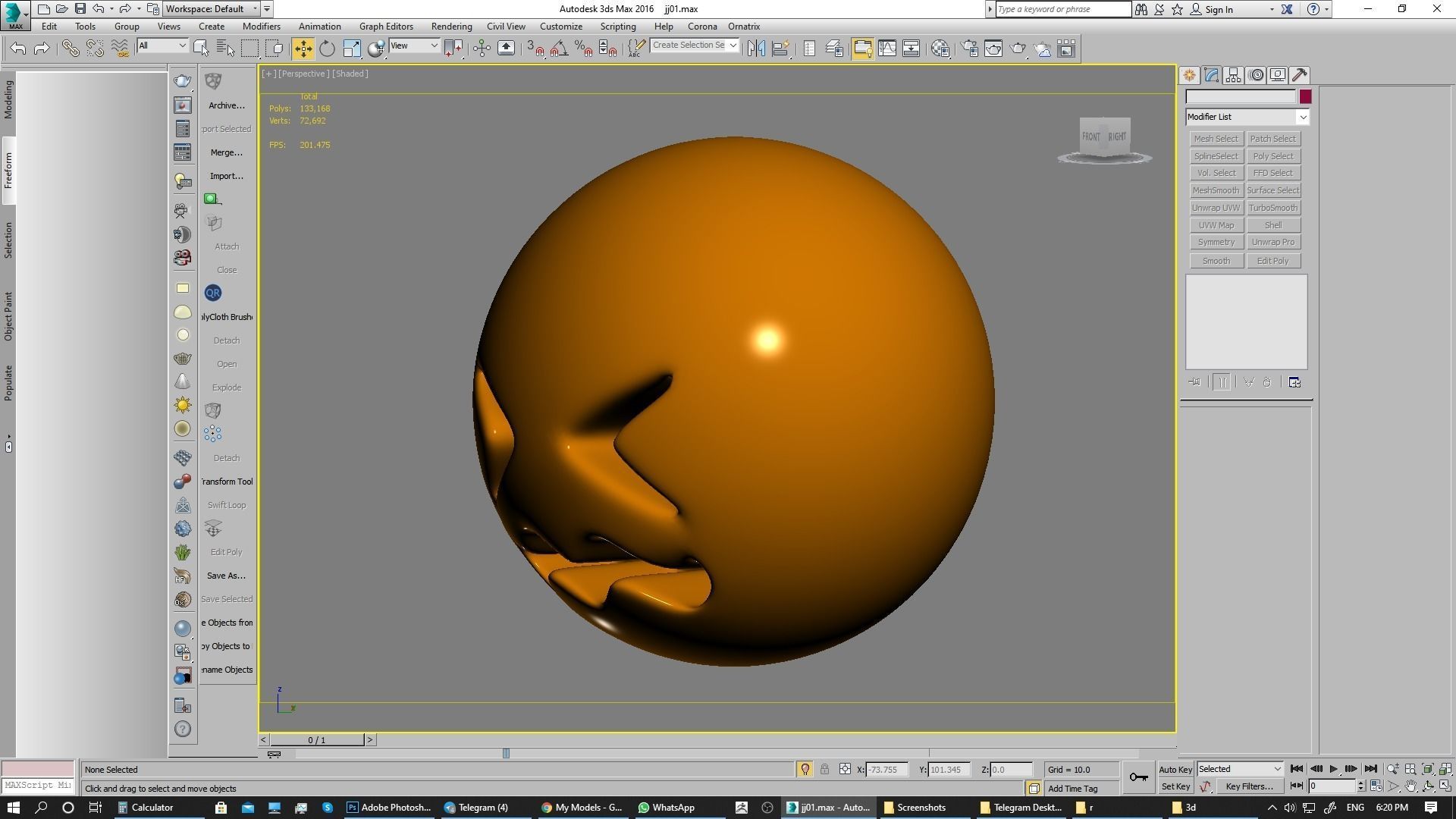
Task: Click the object color swatch
Action: (1304, 96)
